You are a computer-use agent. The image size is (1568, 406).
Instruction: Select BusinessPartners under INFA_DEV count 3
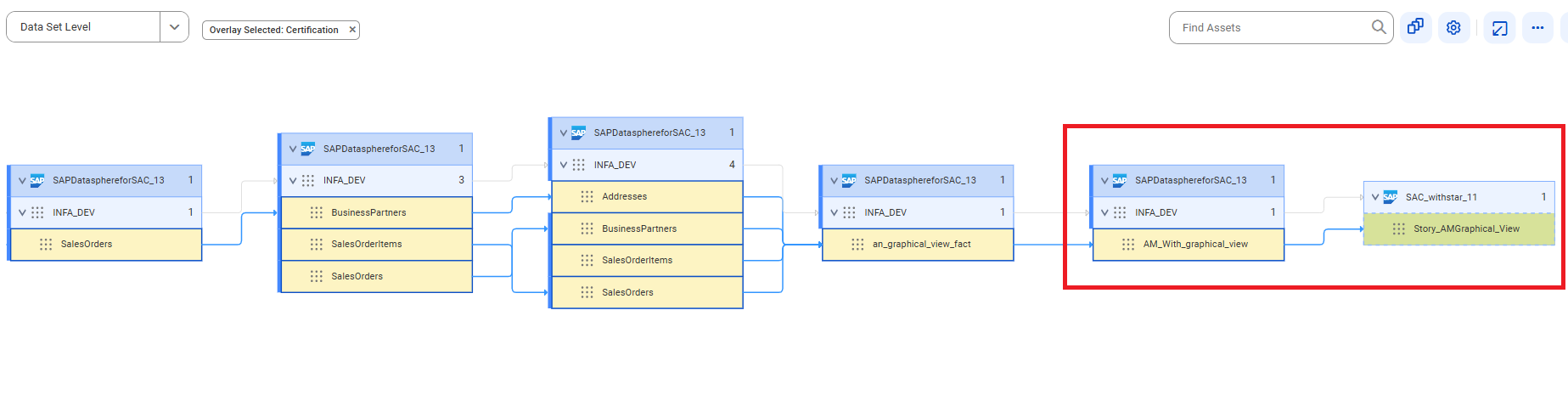(376, 212)
